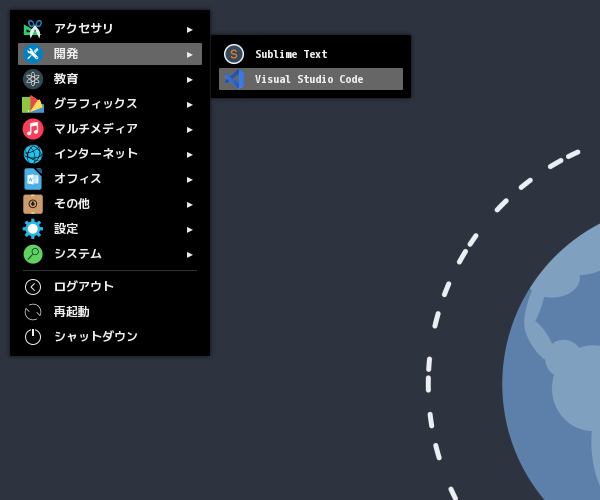
Task: Click the アクセサリ scissors icon
Action: tap(33, 29)
